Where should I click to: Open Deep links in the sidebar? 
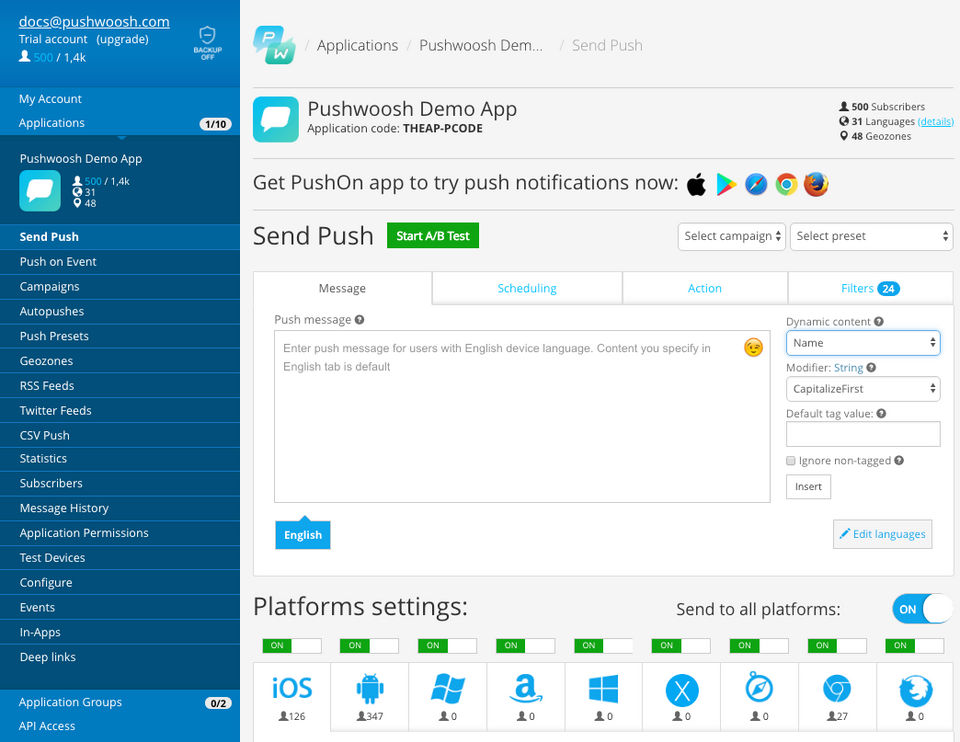(x=120, y=657)
